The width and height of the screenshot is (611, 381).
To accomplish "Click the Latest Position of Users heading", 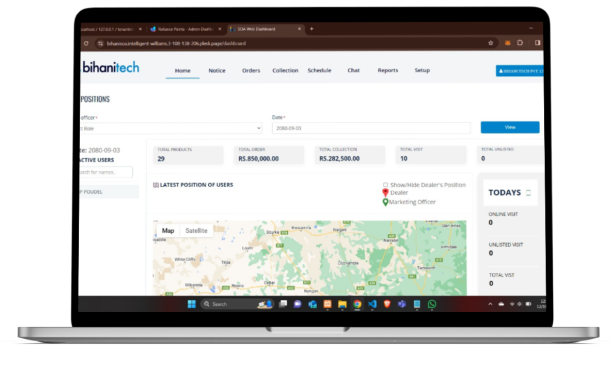I will coord(196,185).
